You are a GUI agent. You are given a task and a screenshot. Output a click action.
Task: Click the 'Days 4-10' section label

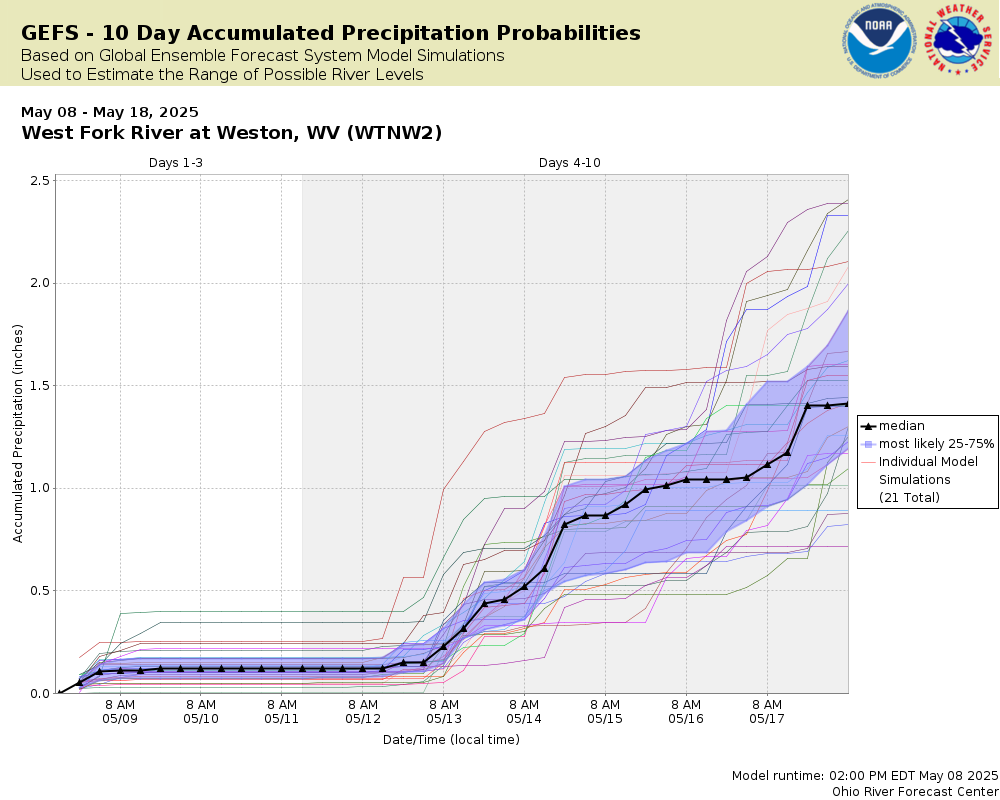570,163
